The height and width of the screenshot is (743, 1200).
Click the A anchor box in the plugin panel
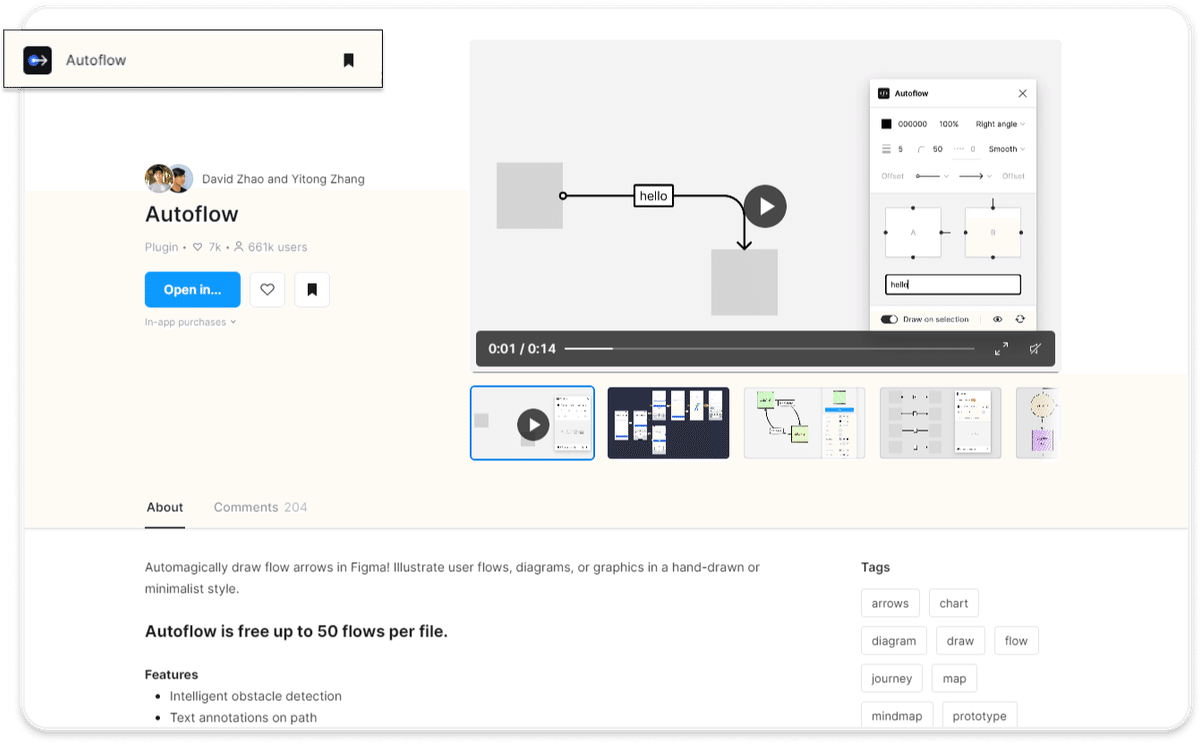point(913,232)
